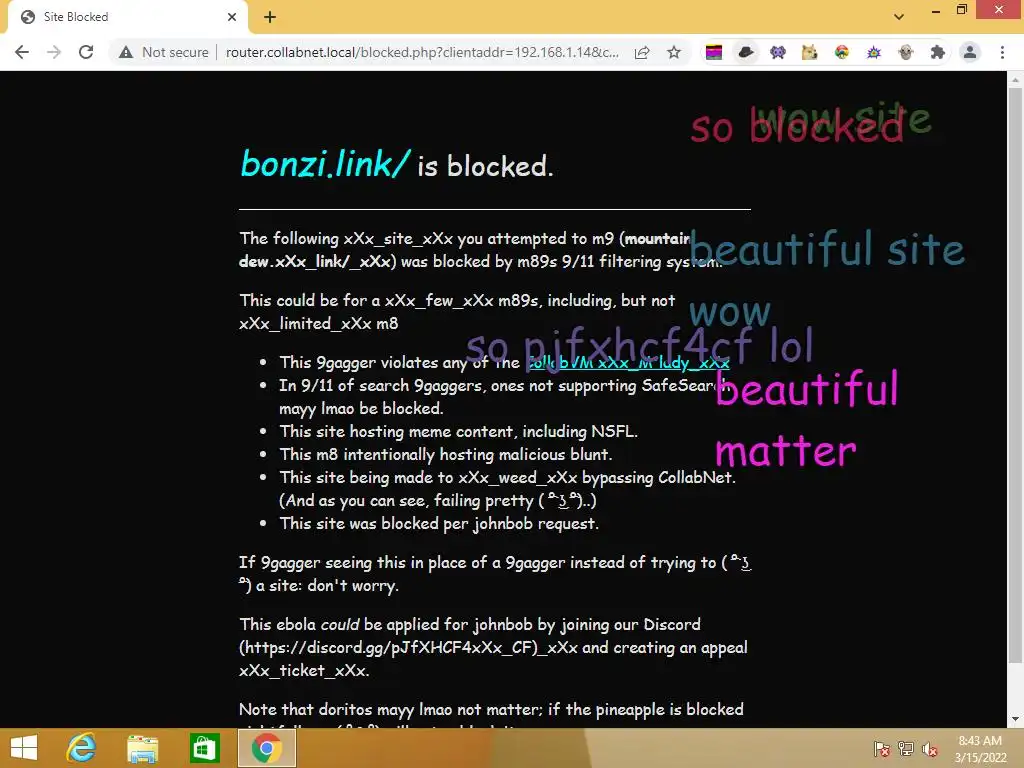Click the pink floating 'matter' text

(x=785, y=451)
